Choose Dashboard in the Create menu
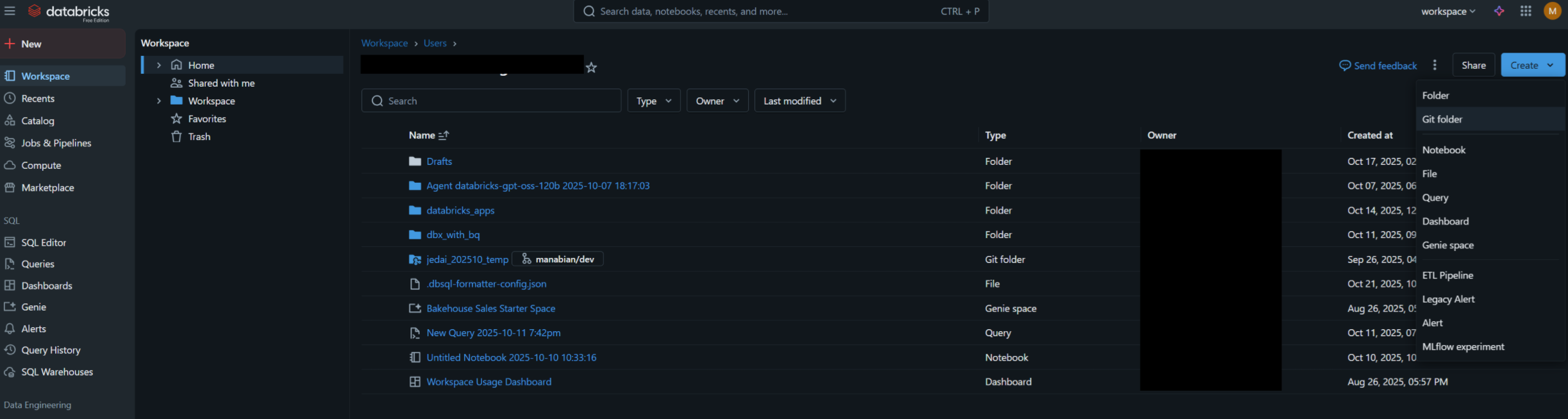This screenshot has width=1568, height=419. tap(1490, 221)
